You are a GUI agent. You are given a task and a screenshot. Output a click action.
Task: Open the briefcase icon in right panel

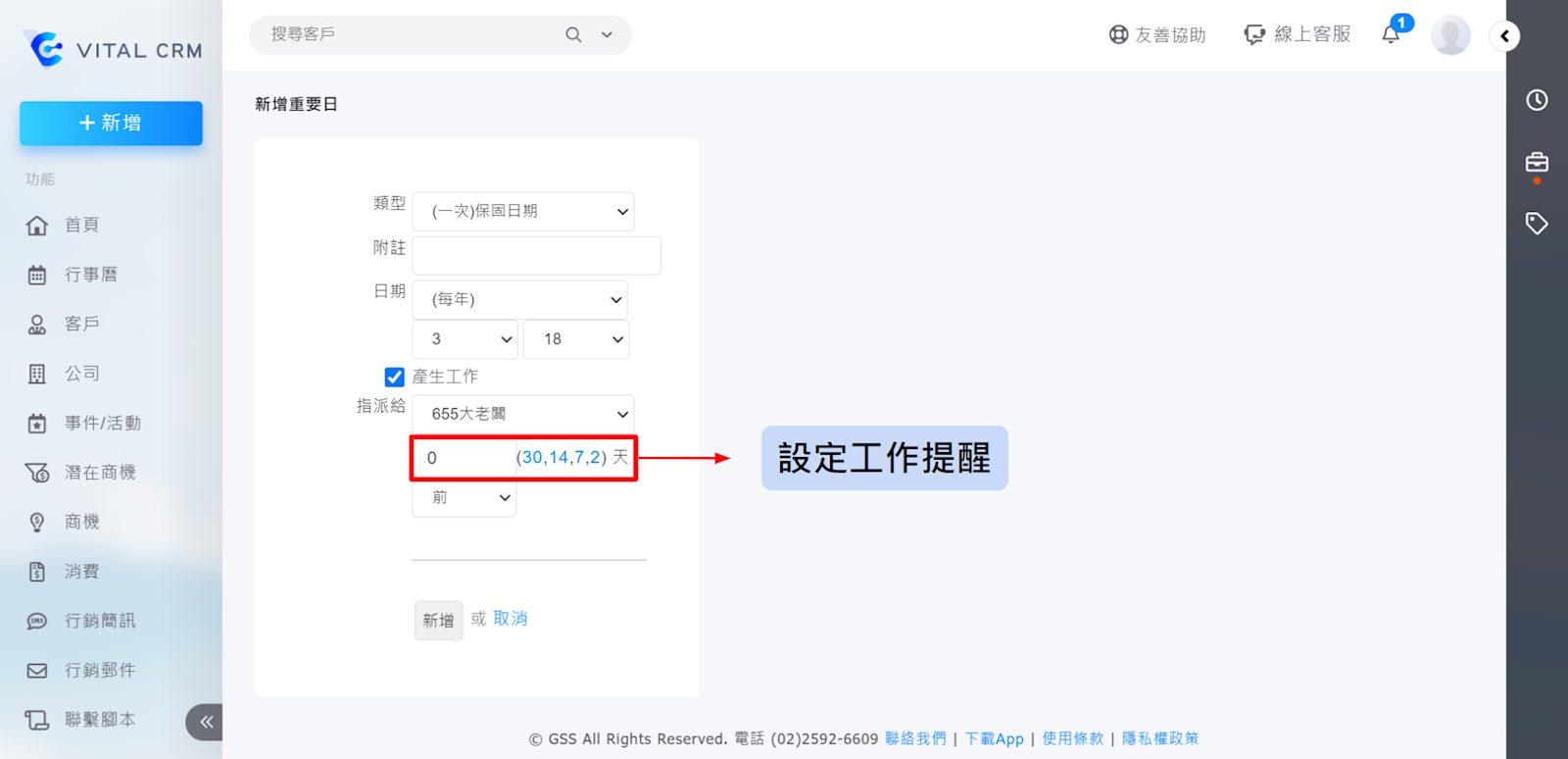click(x=1537, y=162)
